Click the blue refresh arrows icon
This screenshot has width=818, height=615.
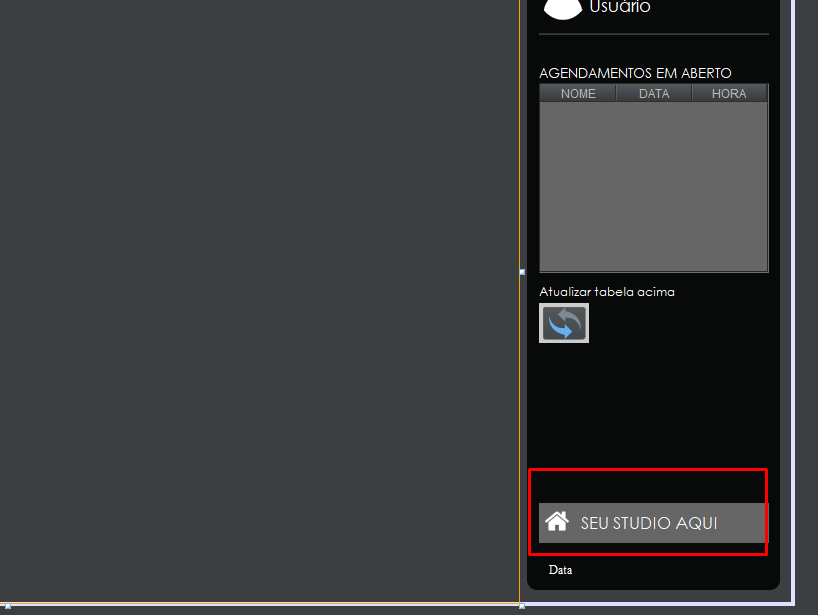[564, 323]
